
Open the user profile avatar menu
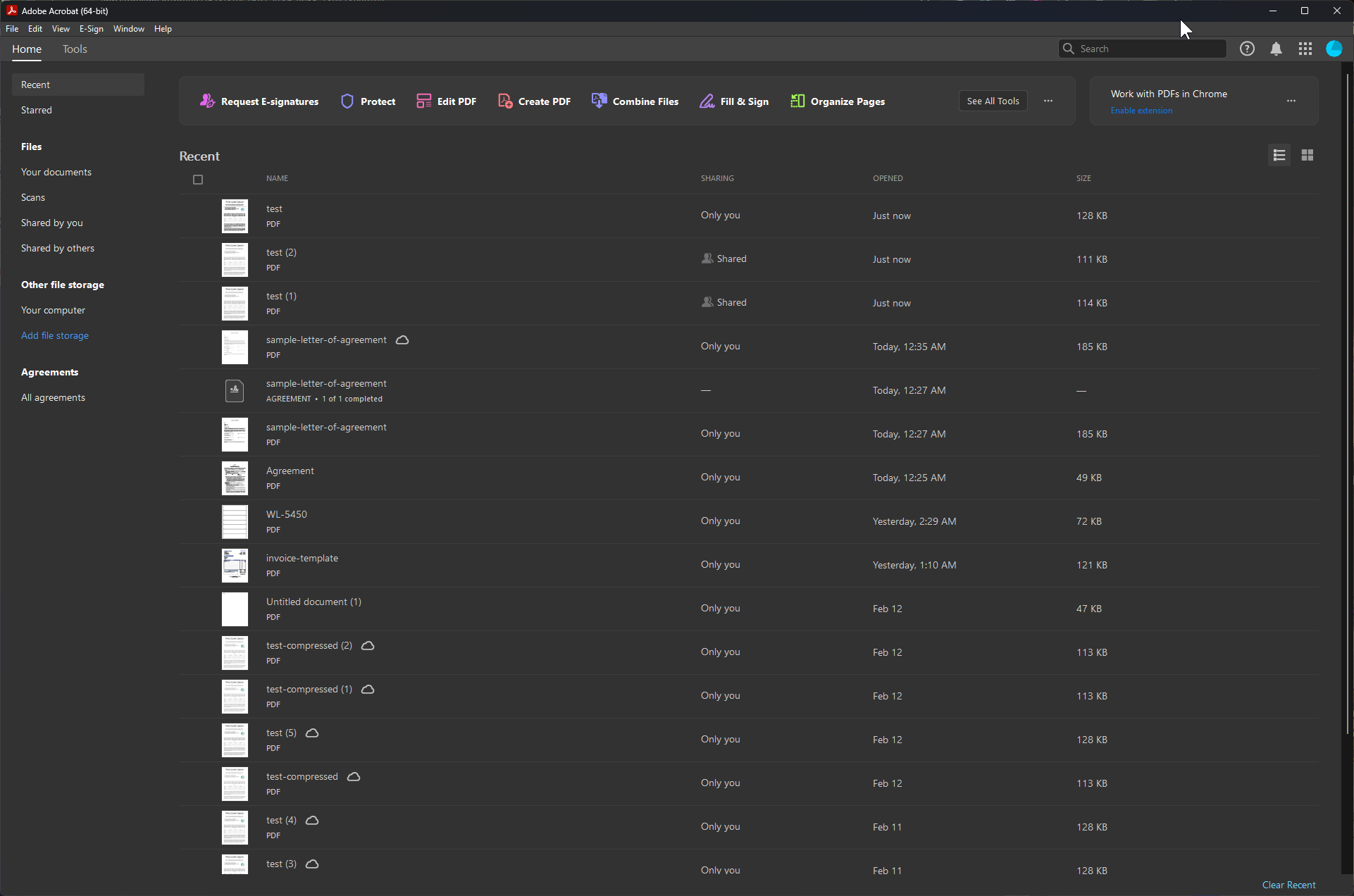point(1334,49)
